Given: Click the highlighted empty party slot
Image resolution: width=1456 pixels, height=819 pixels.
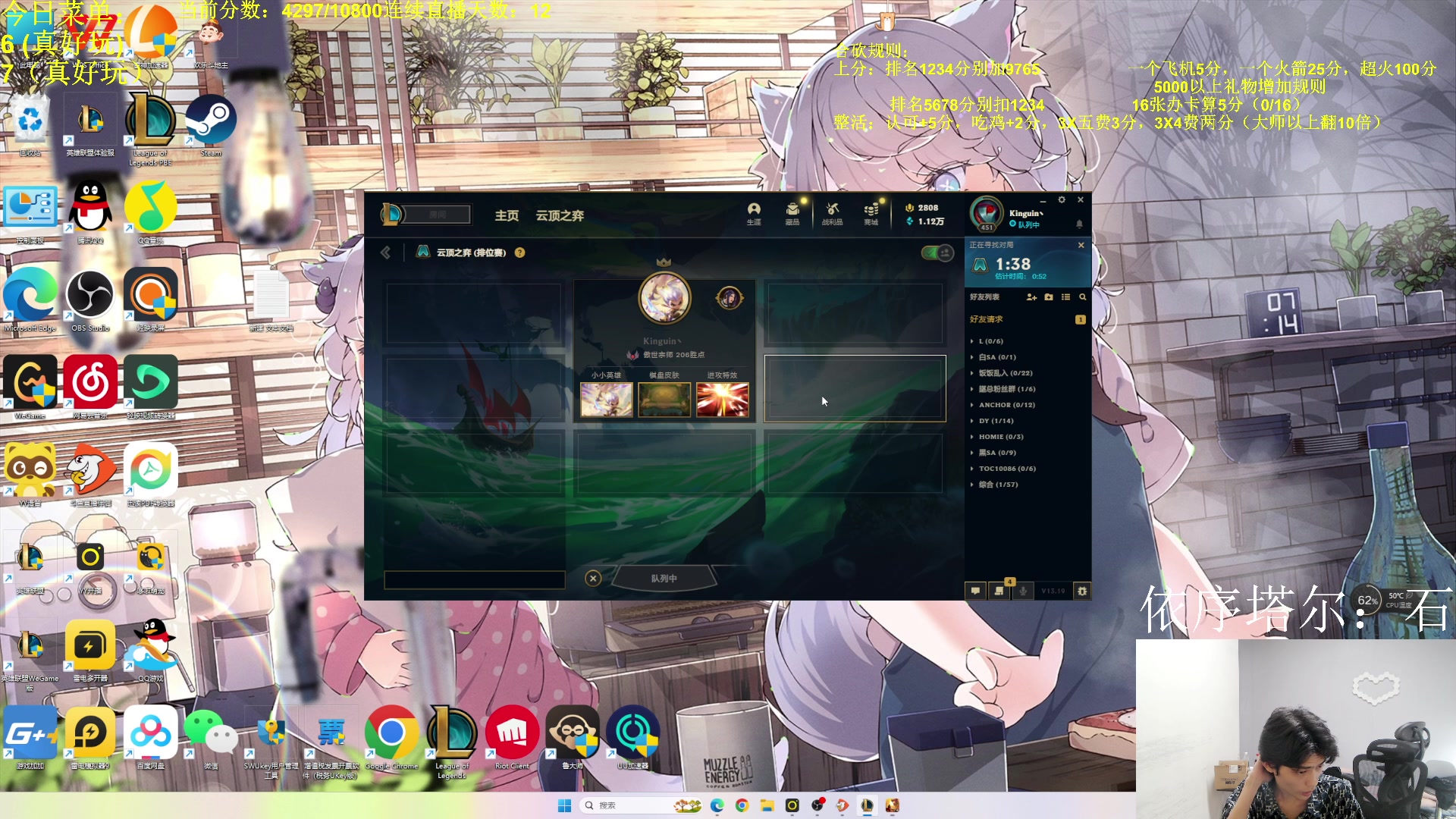Looking at the screenshot, I should click(x=855, y=388).
